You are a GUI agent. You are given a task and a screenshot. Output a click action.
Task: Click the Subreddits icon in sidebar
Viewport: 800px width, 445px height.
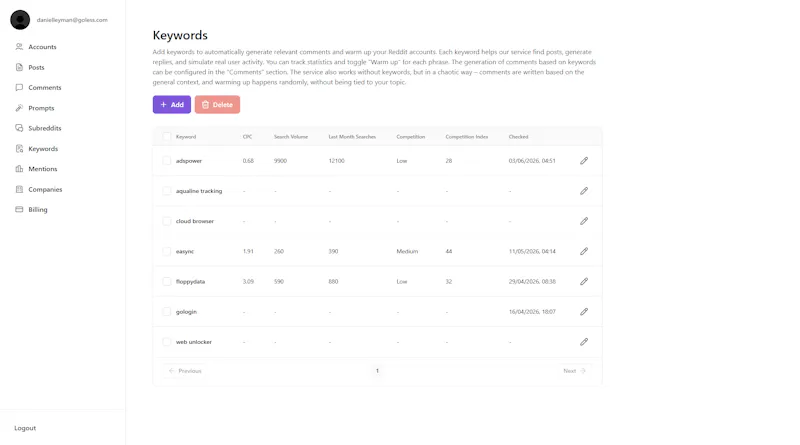(x=19, y=128)
